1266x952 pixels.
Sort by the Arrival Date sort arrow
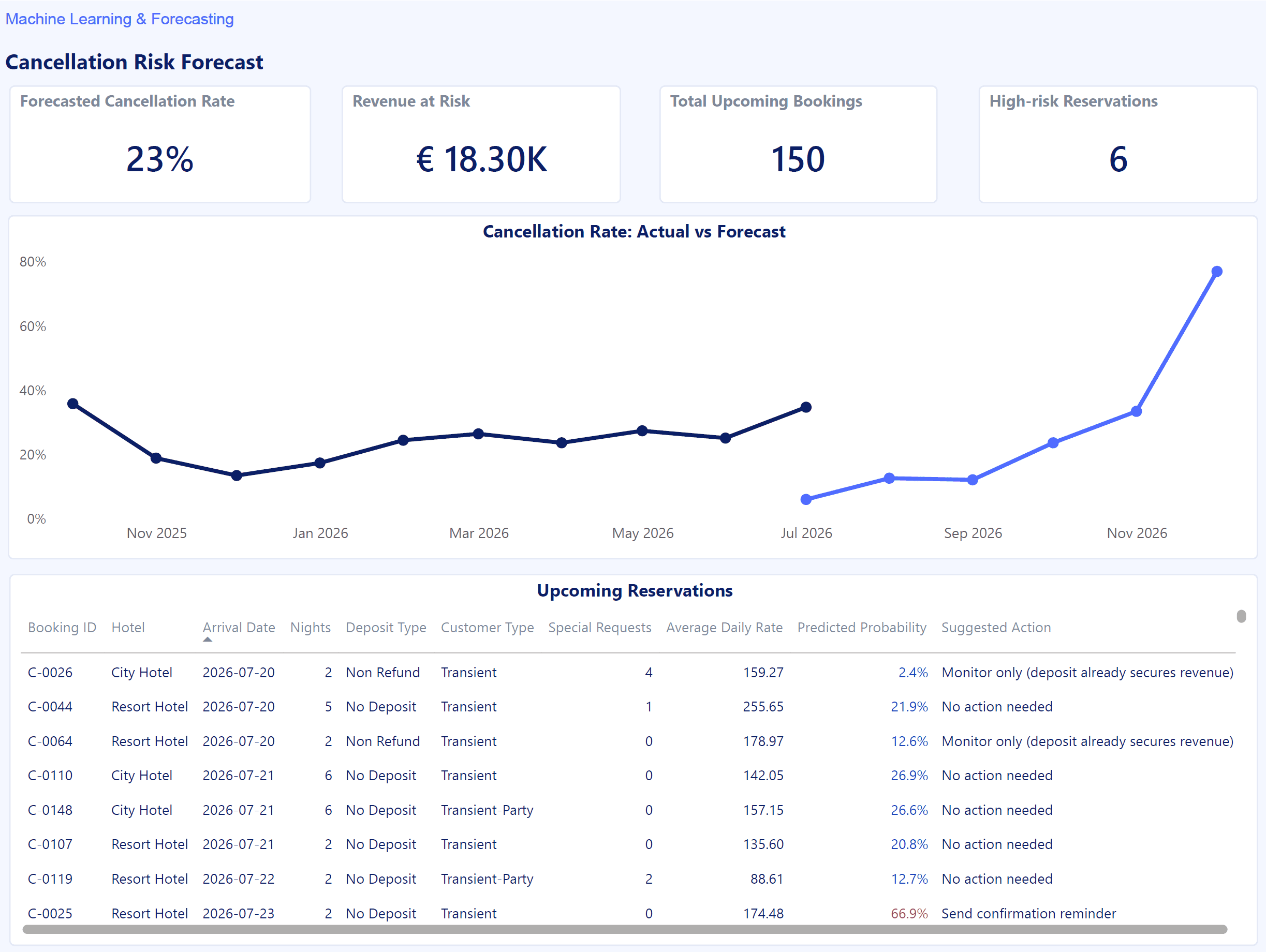208,639
